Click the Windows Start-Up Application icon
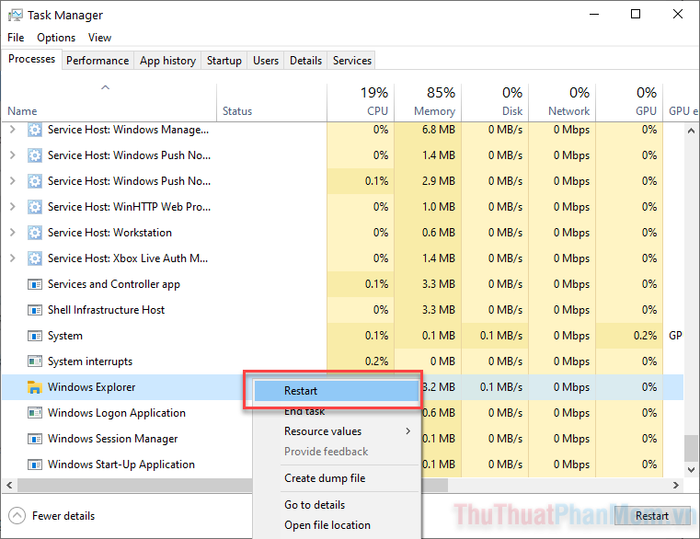The image size is (700, 539). click(x=35, y=465)
